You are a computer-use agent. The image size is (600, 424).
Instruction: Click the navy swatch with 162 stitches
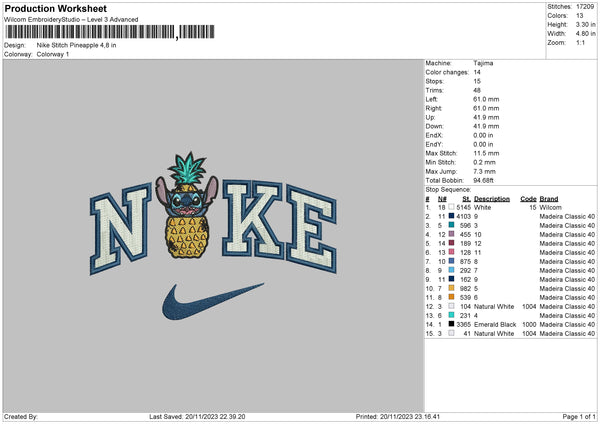452,279
